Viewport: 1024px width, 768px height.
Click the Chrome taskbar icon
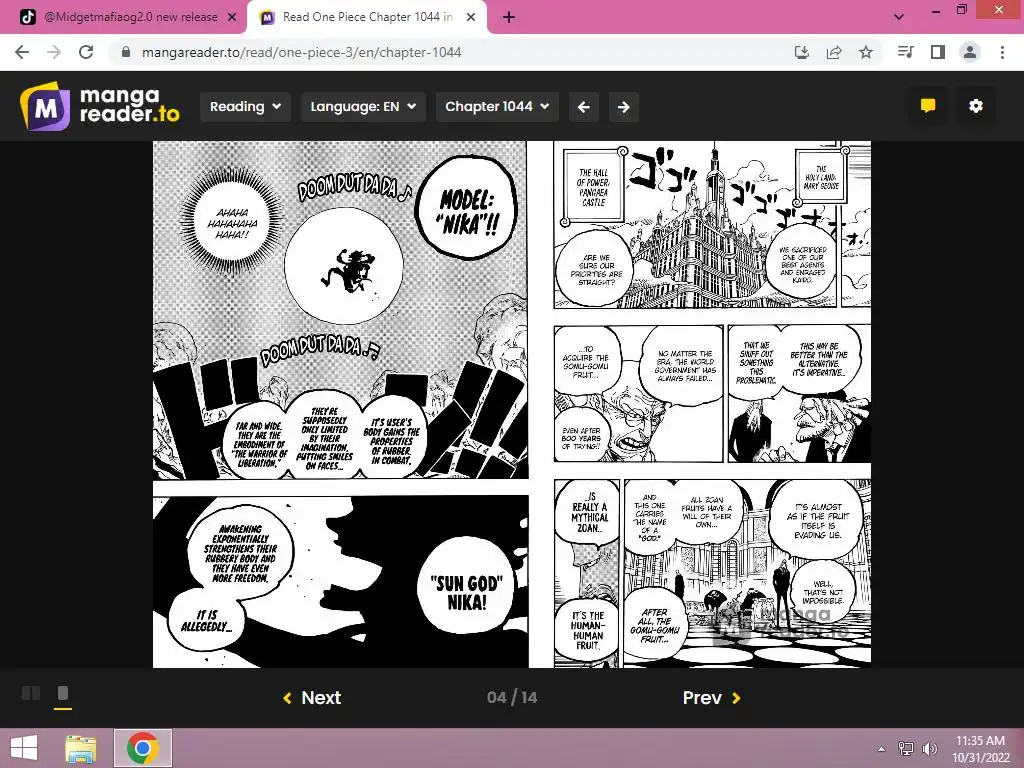click(143, 748)
